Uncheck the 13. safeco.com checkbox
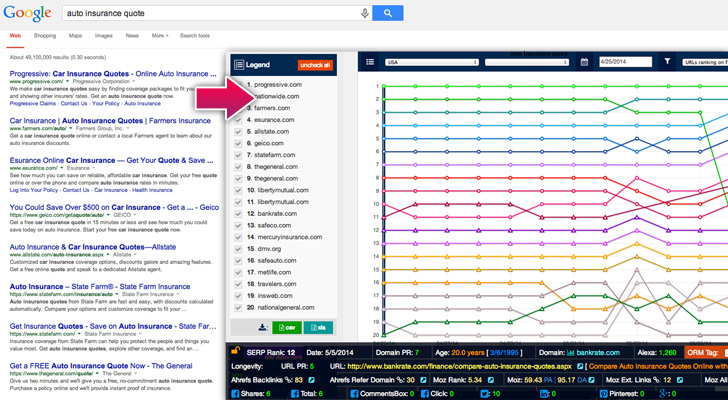Image resolution: width=728 pixels, height=400 pixels. tap(238, 226)
